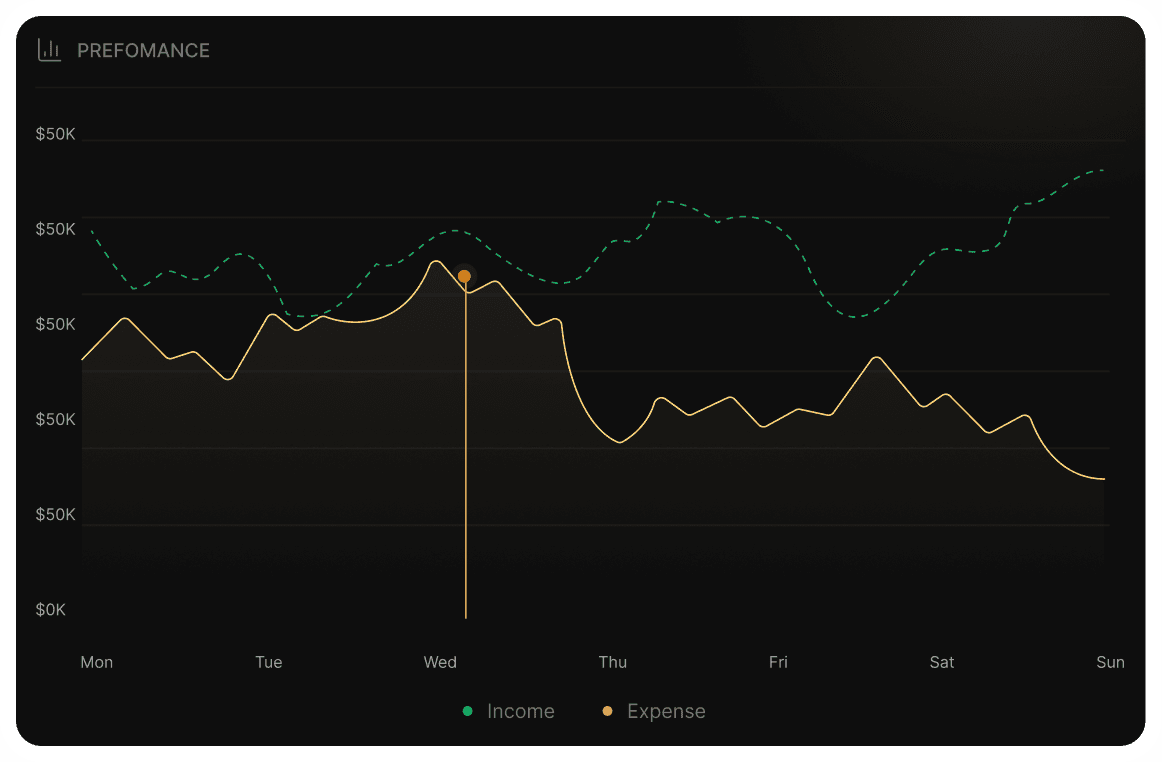
Task: Click the Wed axis label
Action: (439, 662)
